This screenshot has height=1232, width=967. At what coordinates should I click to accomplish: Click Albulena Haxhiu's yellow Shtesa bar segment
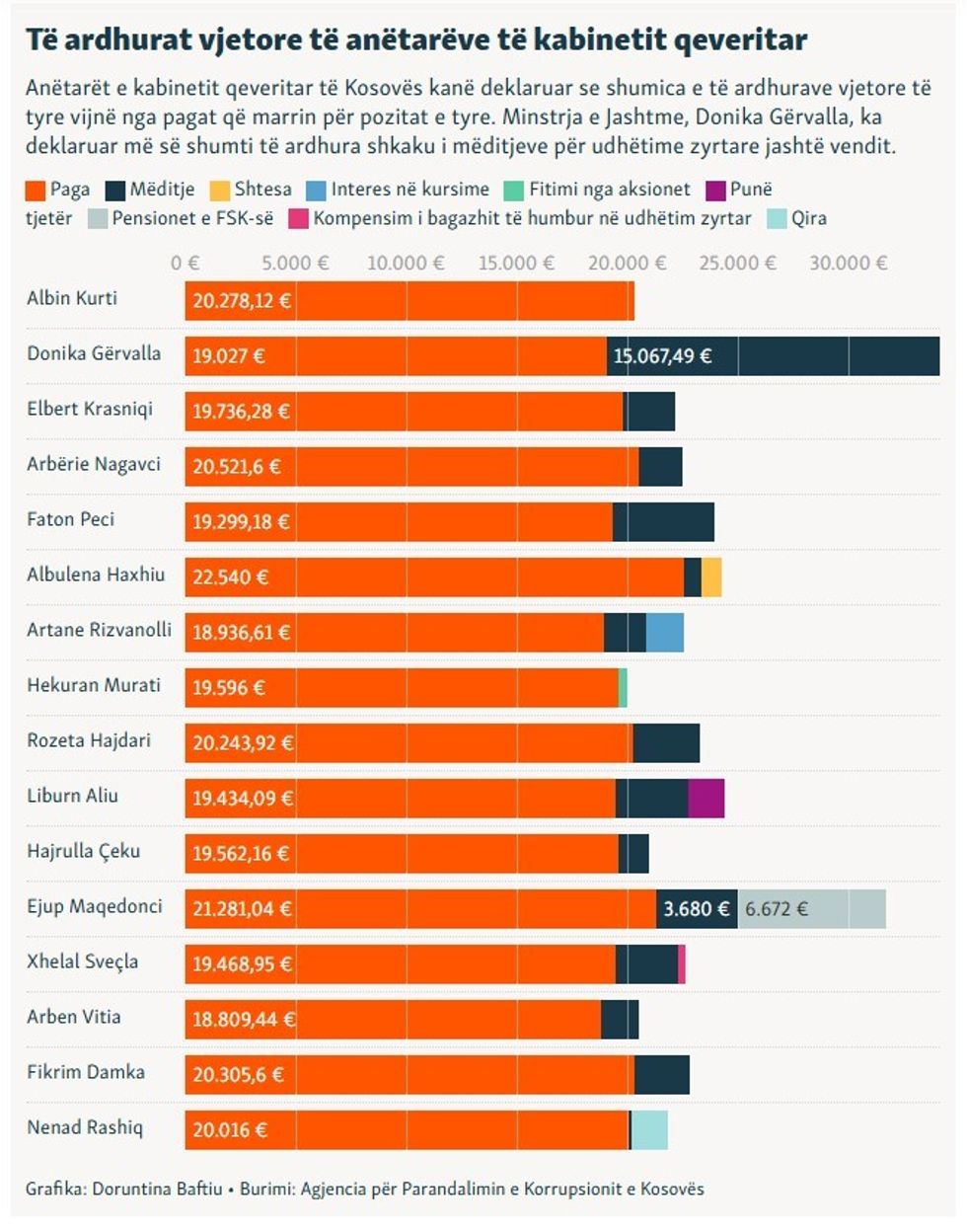pos(711,577)
